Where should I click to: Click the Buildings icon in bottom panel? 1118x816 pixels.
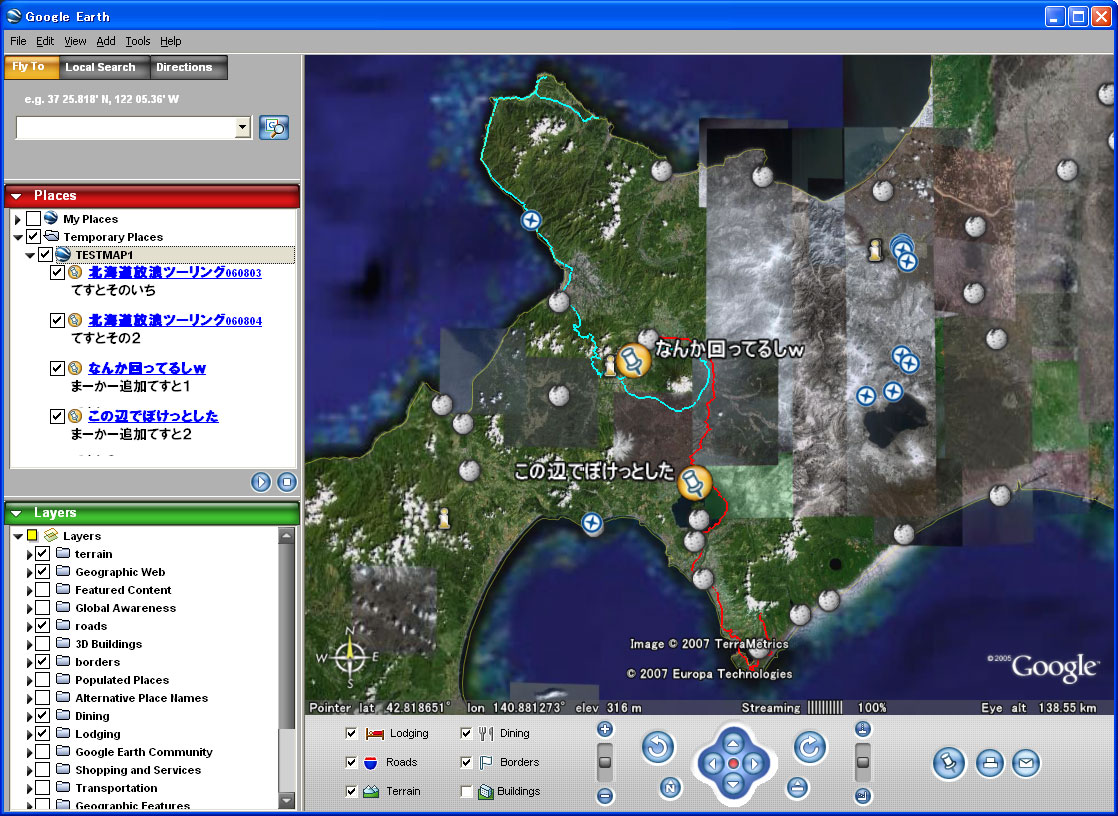tap(486, 791)
